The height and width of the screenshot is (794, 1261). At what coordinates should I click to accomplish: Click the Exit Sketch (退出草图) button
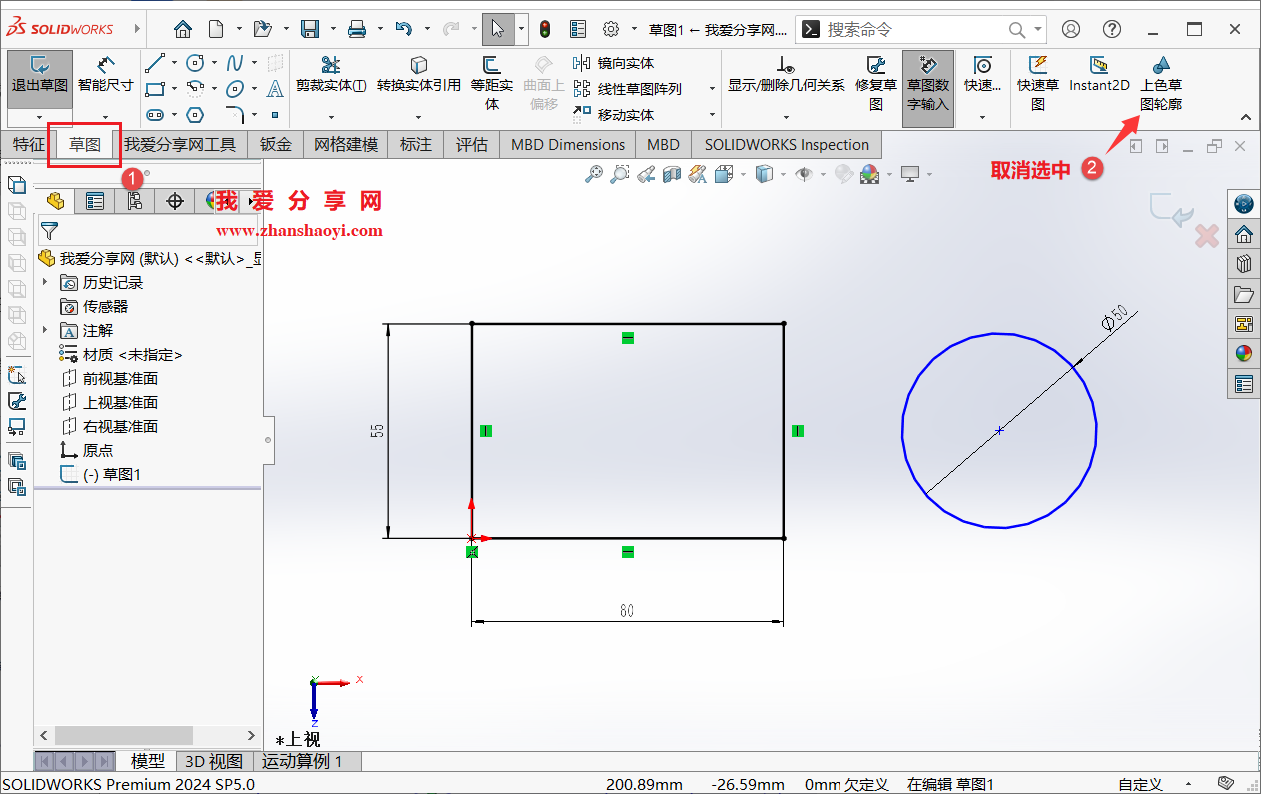40,77
